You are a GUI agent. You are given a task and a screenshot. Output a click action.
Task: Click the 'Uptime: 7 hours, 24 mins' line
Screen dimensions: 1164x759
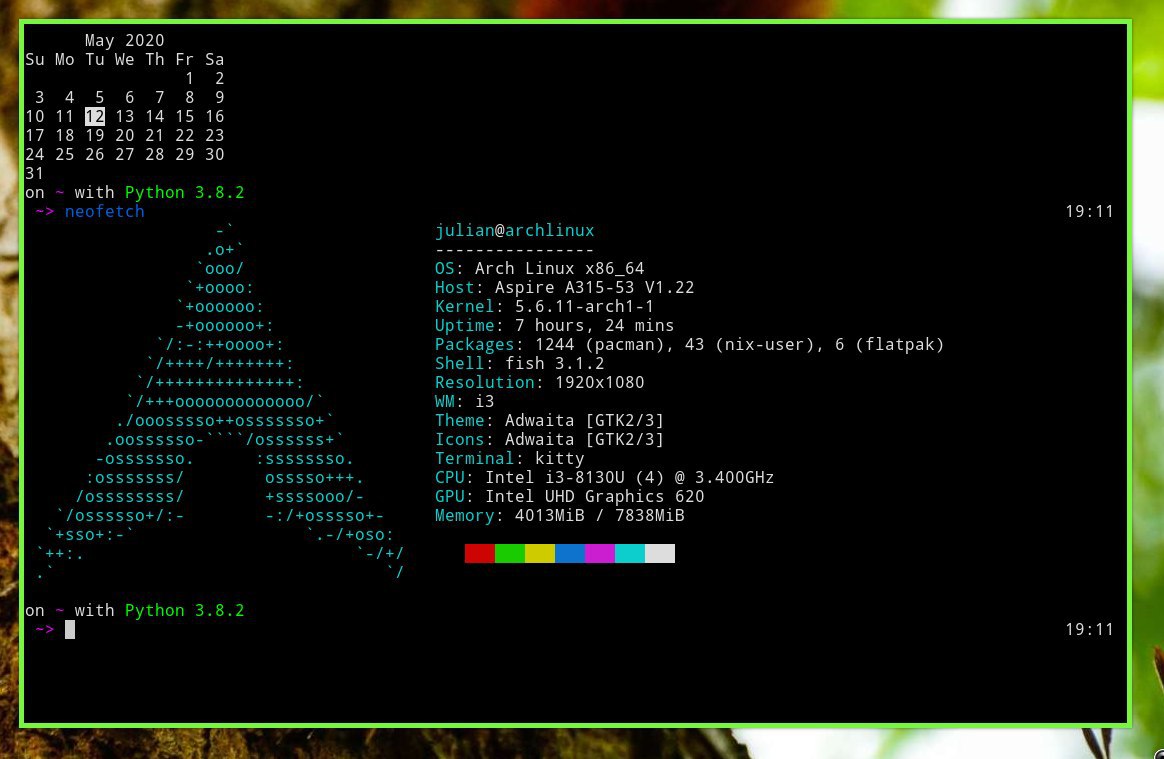[x=555, y=325]
